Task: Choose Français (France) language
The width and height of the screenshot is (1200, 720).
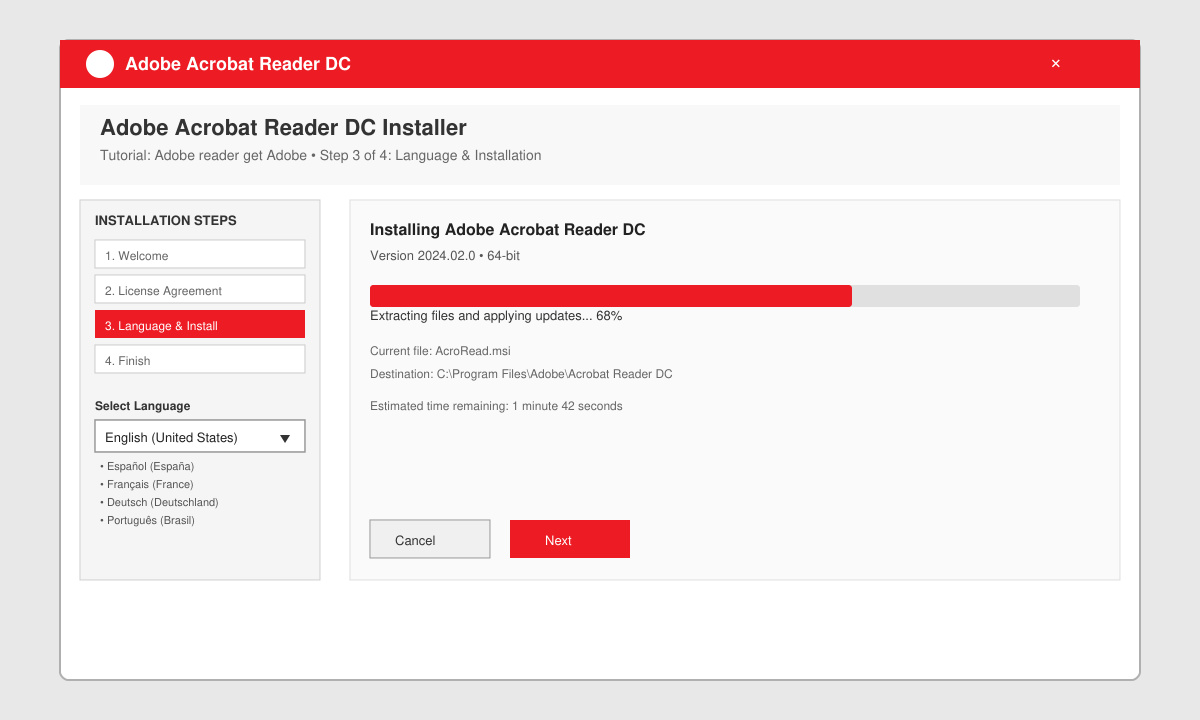Action: pos(147,484)
